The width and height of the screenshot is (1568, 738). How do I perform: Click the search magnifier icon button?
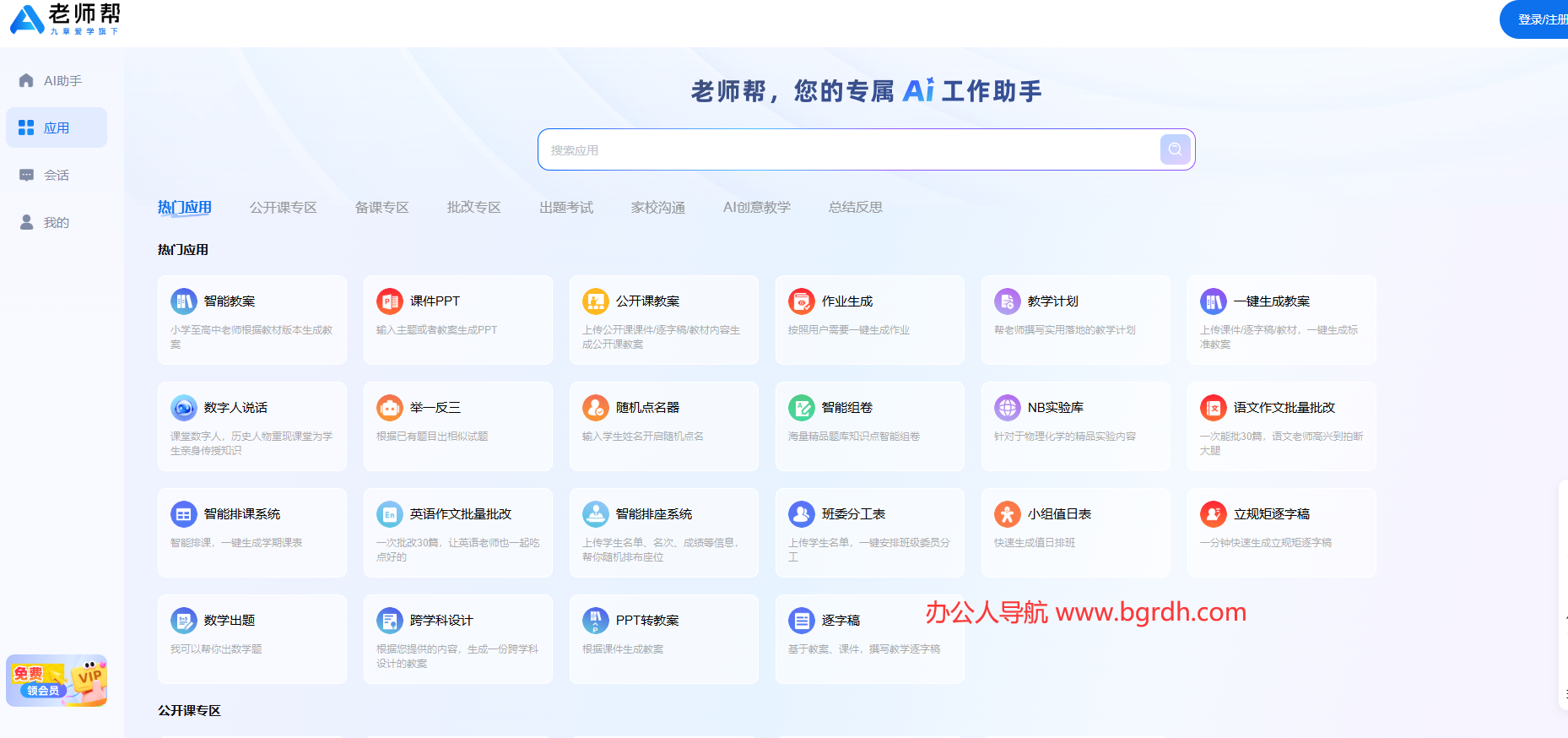pos(1175,149)
